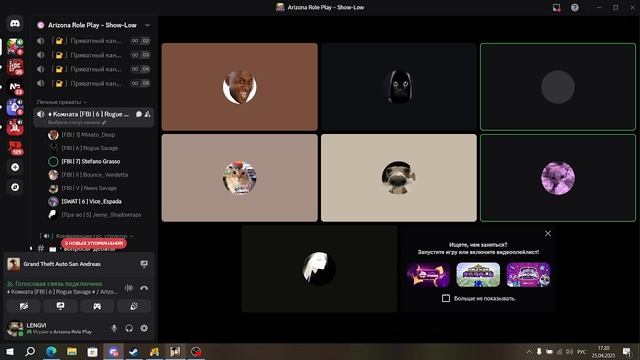Launch the first purple activity thumbnail

coord(428,275)
